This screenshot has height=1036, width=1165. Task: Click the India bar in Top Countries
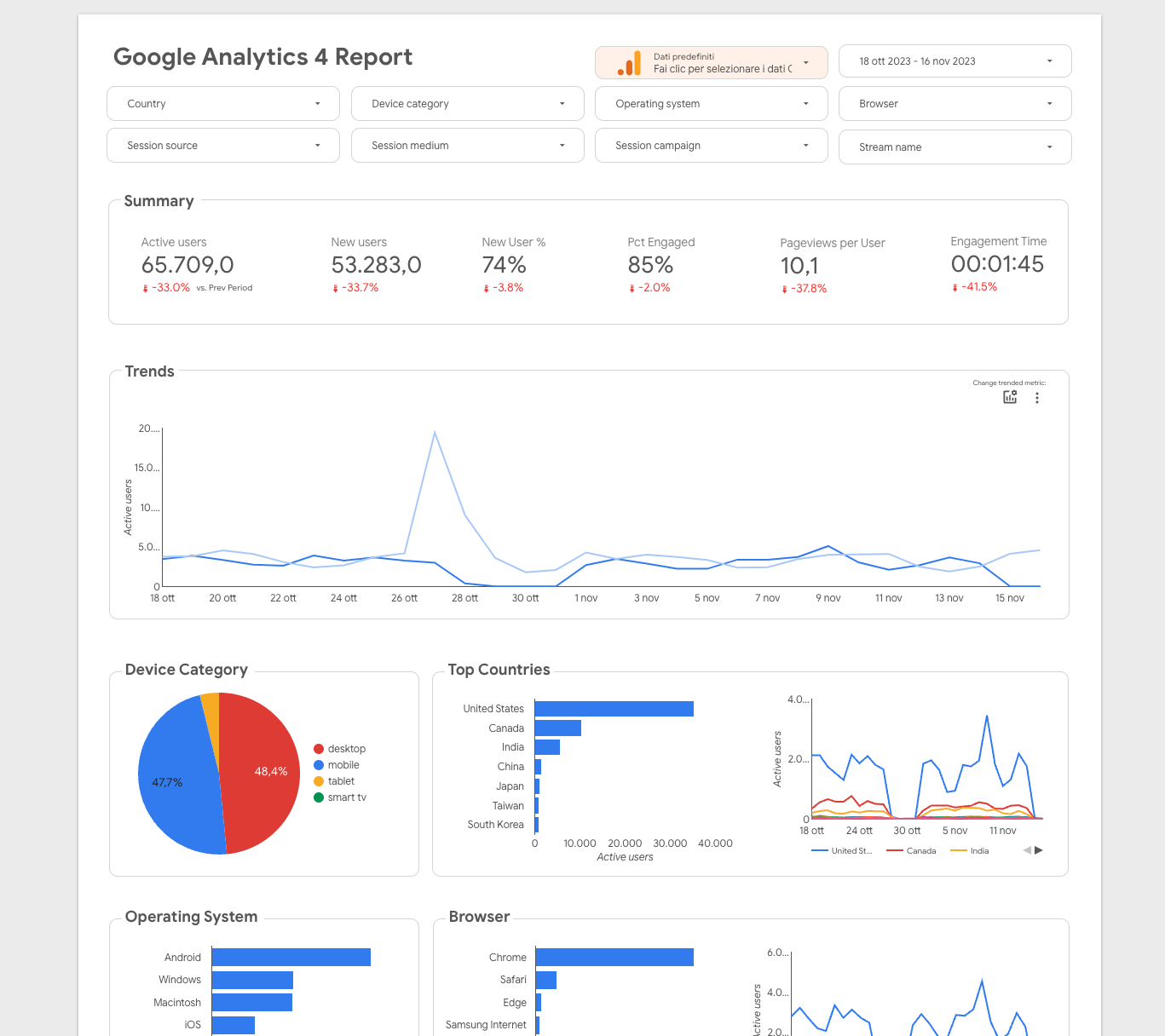pyautogui.click(x=547, y=747)
